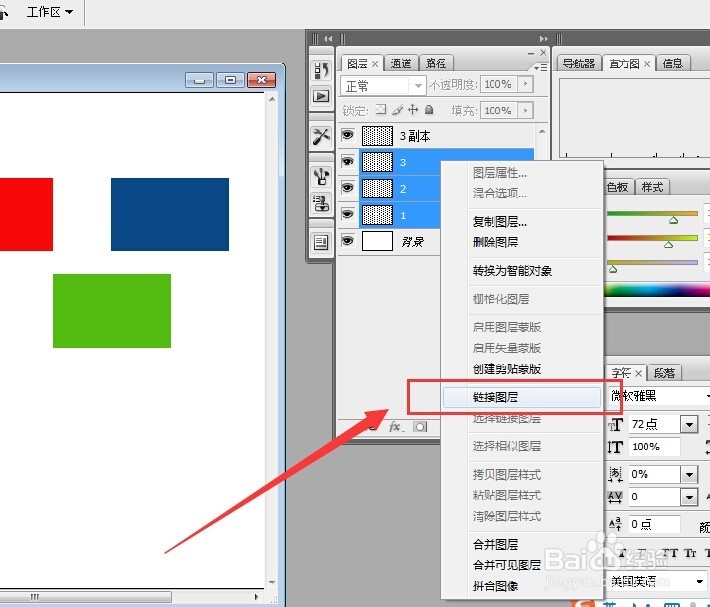Open the Layers panel options menu icon
Image resolution: width=710 pixels, height=607 pixels.
(x=540, y=67)
